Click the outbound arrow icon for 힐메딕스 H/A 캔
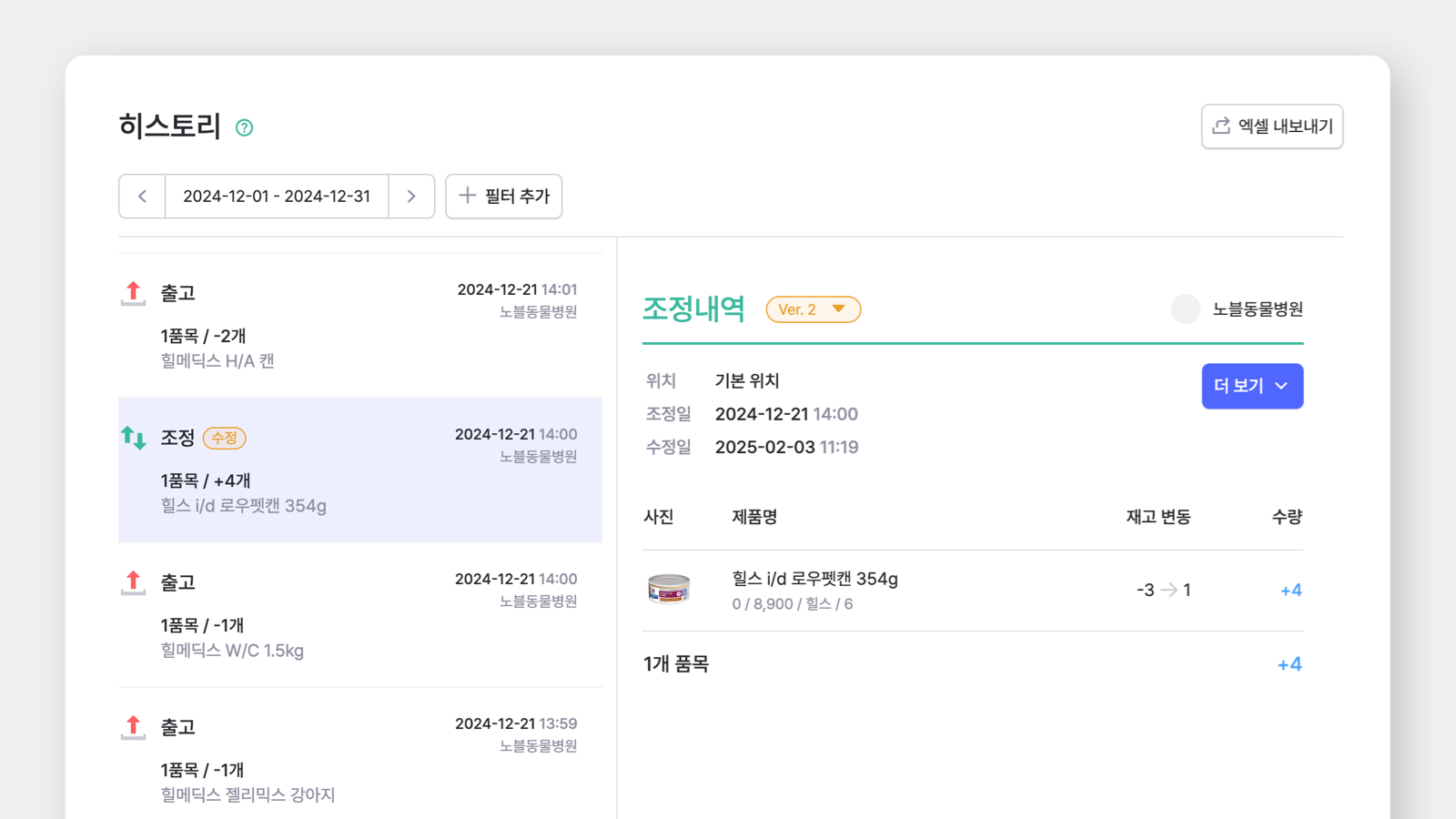 [134, 293]
